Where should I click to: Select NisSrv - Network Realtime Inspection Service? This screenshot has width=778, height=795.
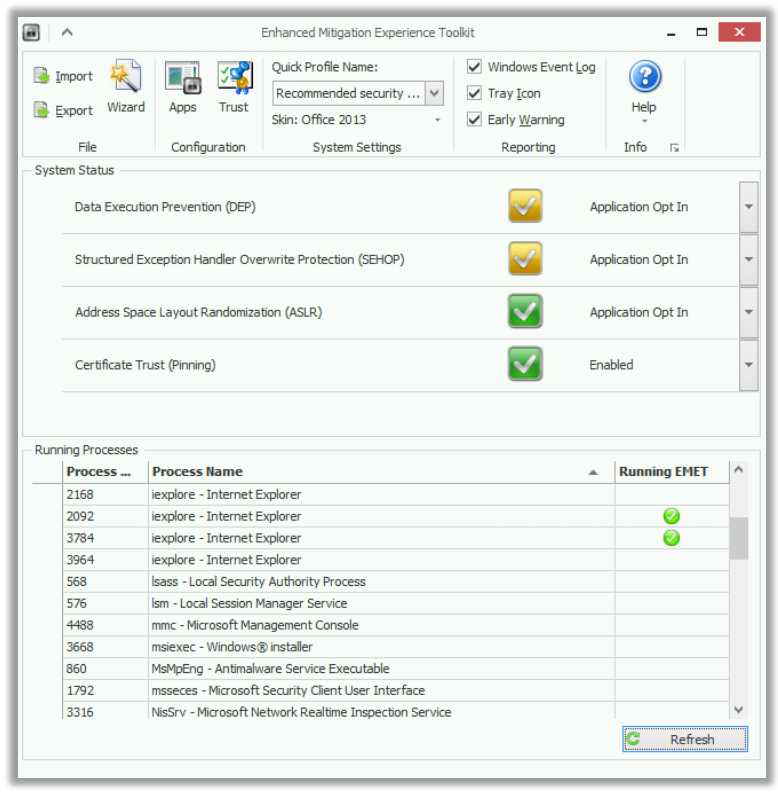pos(396,711)
